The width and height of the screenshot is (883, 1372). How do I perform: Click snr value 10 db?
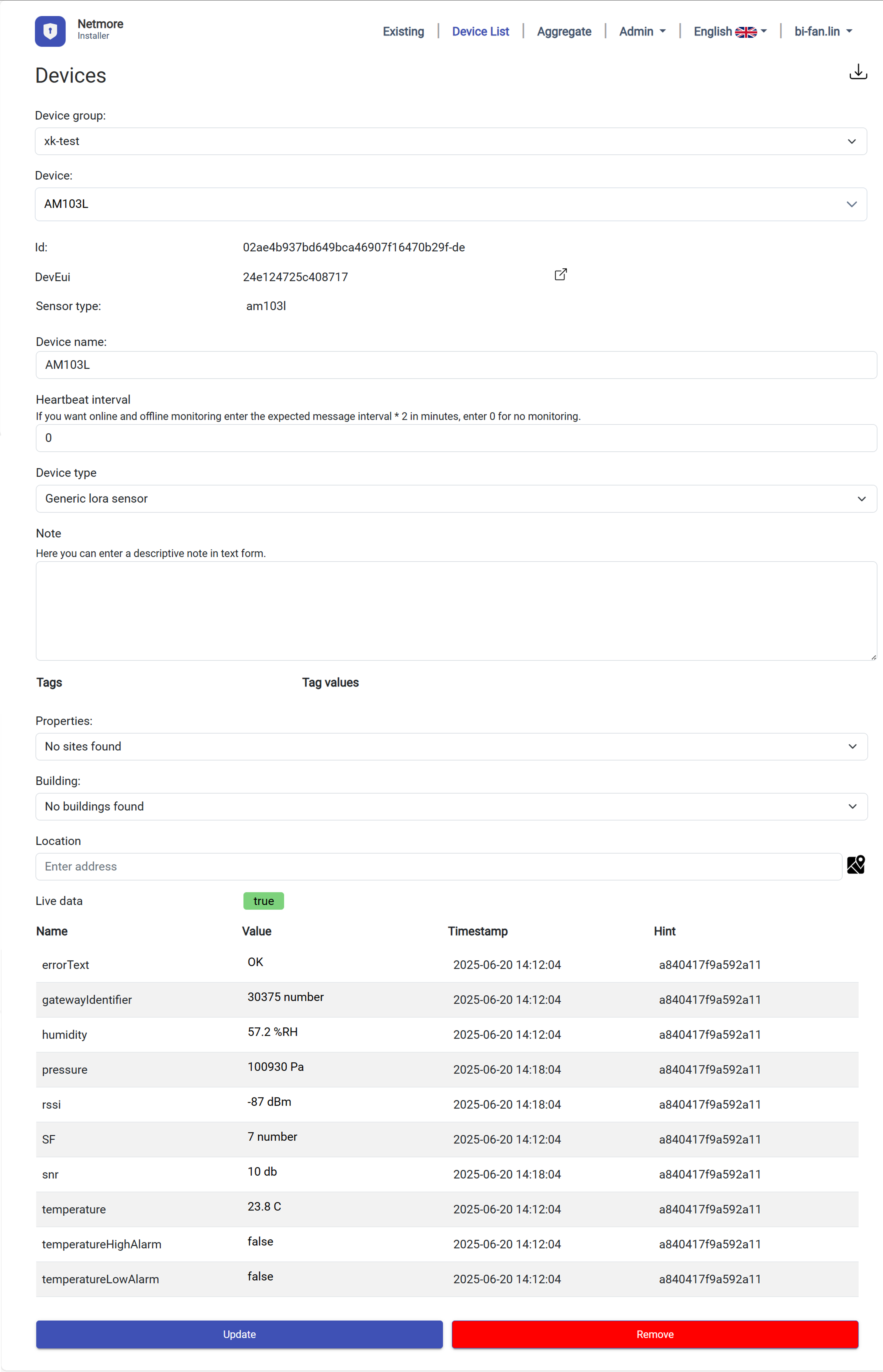[x=262, y=1172]
